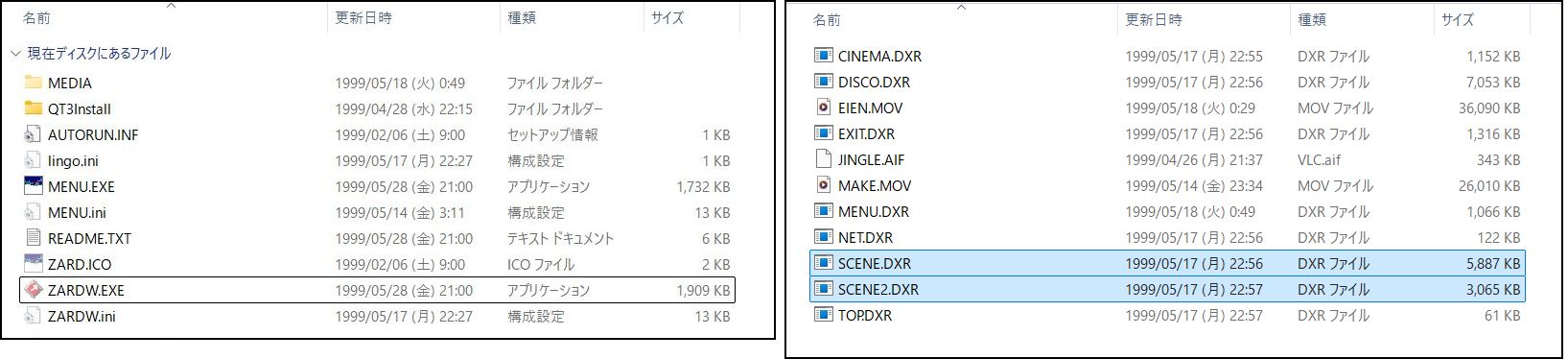The height and width of the screenshot is (359, 1568).
Task: Select the DISCO.DXR file name
Action: tap(874, 82)
